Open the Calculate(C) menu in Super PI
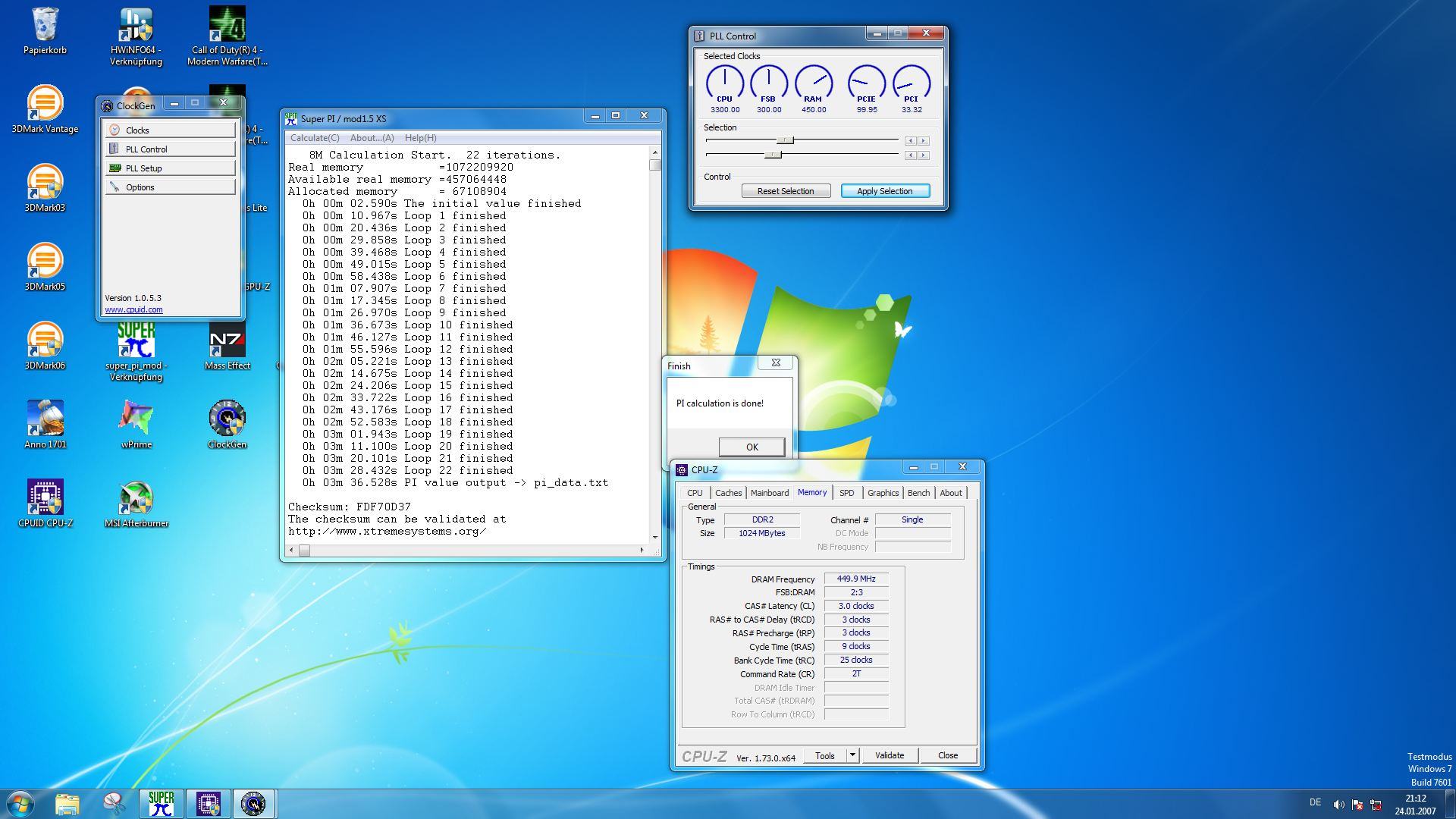The height and width of the screenshot is (819, 1456). coord(314,138)
